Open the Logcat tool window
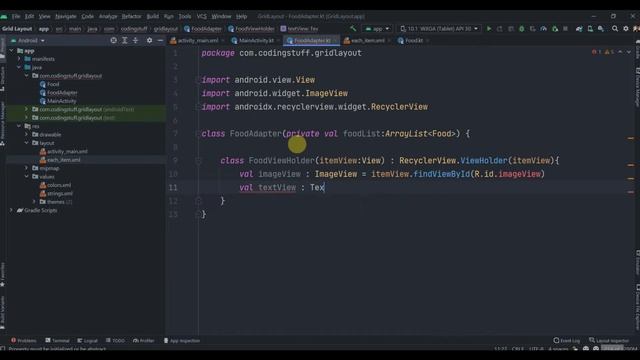The image size is (640, 360). coord(87,340)
